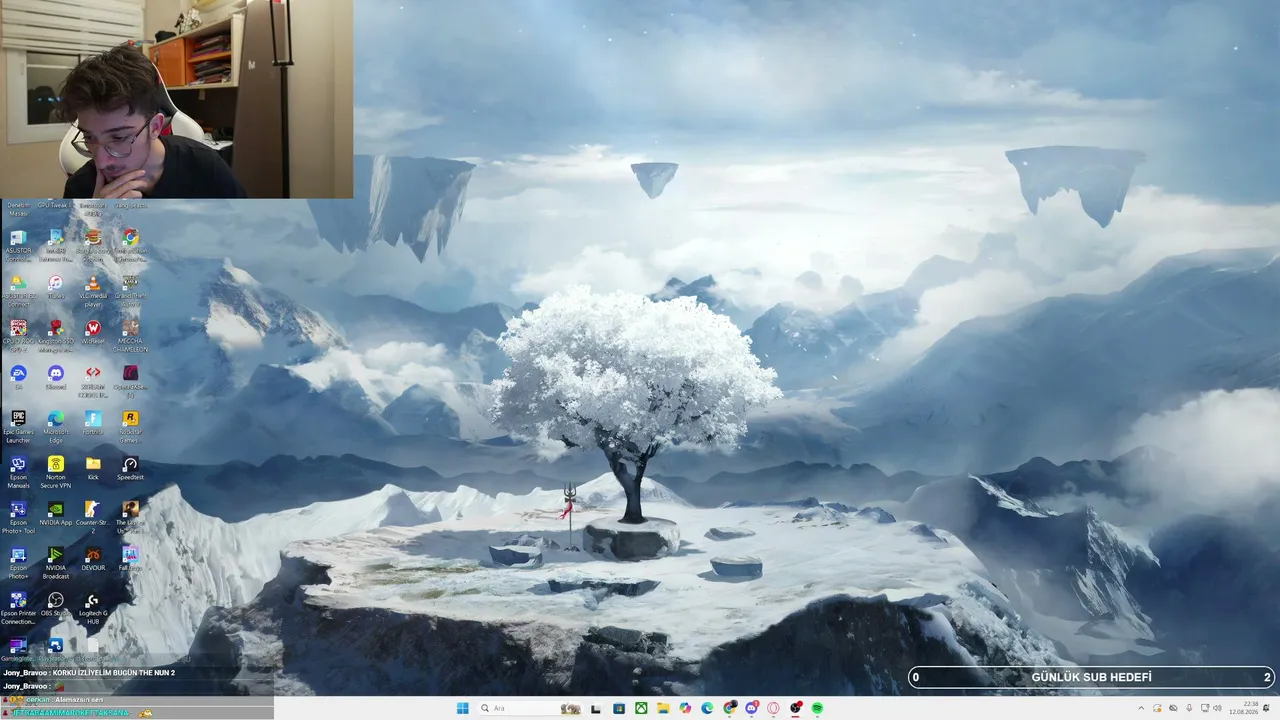Click the taskbar search box

tap(532, 708)
